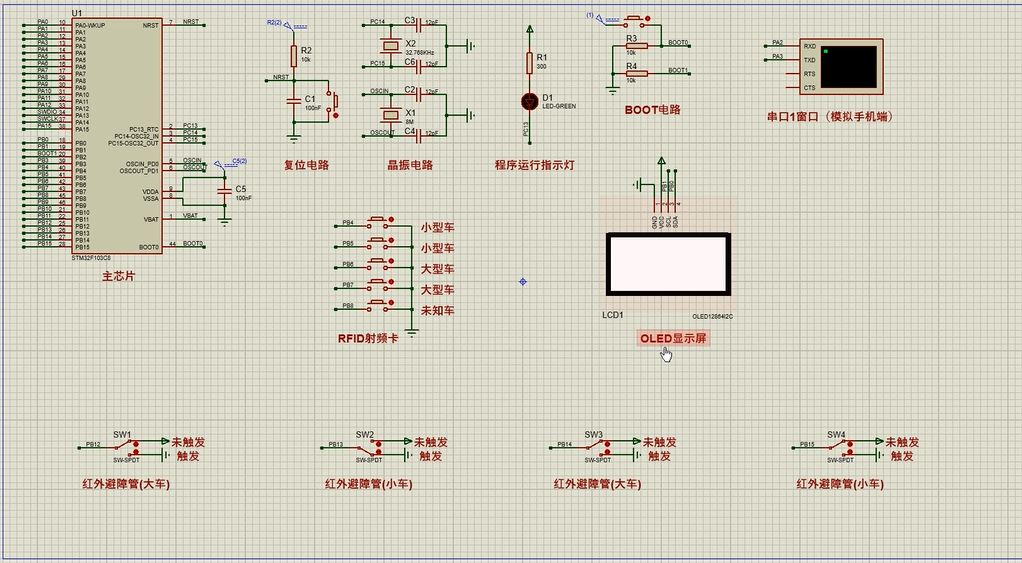Image resolution: width=1022 pixels, height=563 pixels.
Task: Click the "OLED显示屏" label
Action: (x=673, y=339)
